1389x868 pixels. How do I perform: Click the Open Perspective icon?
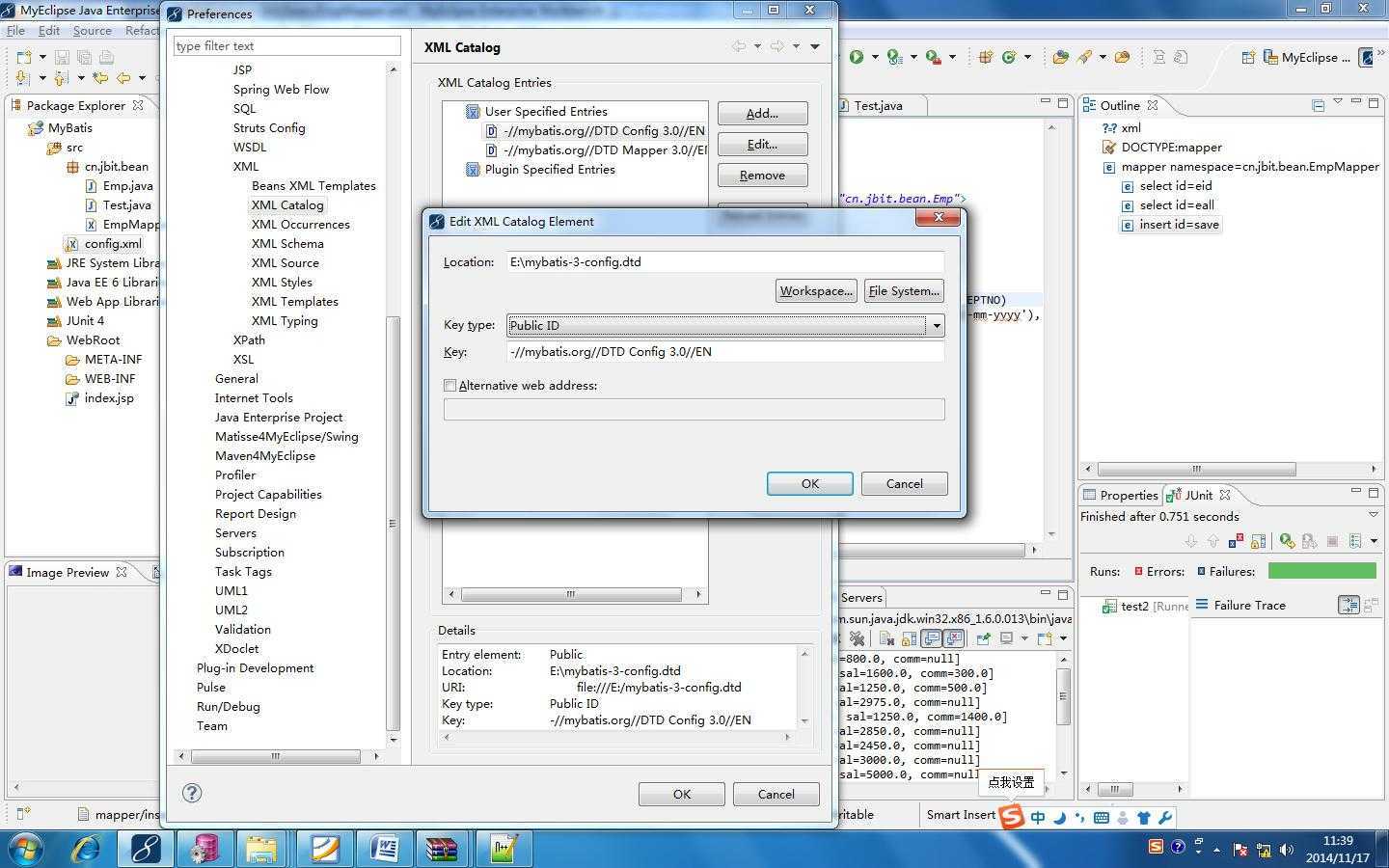[1248, 57]
